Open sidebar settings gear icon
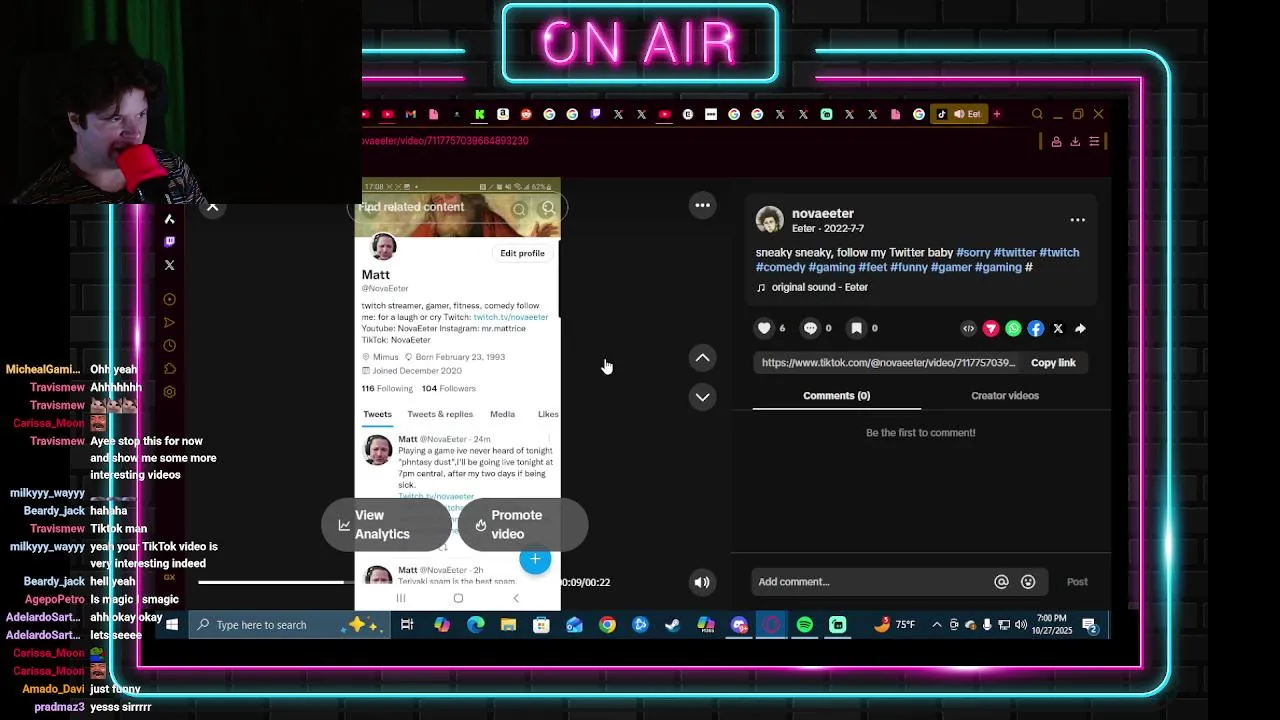 169,392
